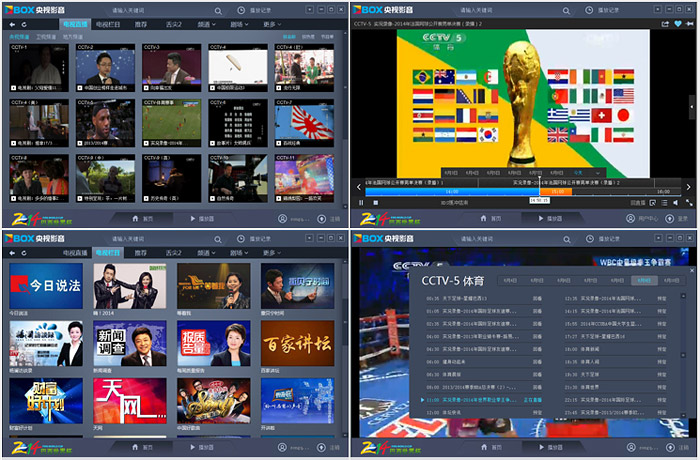This screenshot has height=460, width=700.
Task: Open 百家讲坛 program thumbnail
Action: coord(297,343)
